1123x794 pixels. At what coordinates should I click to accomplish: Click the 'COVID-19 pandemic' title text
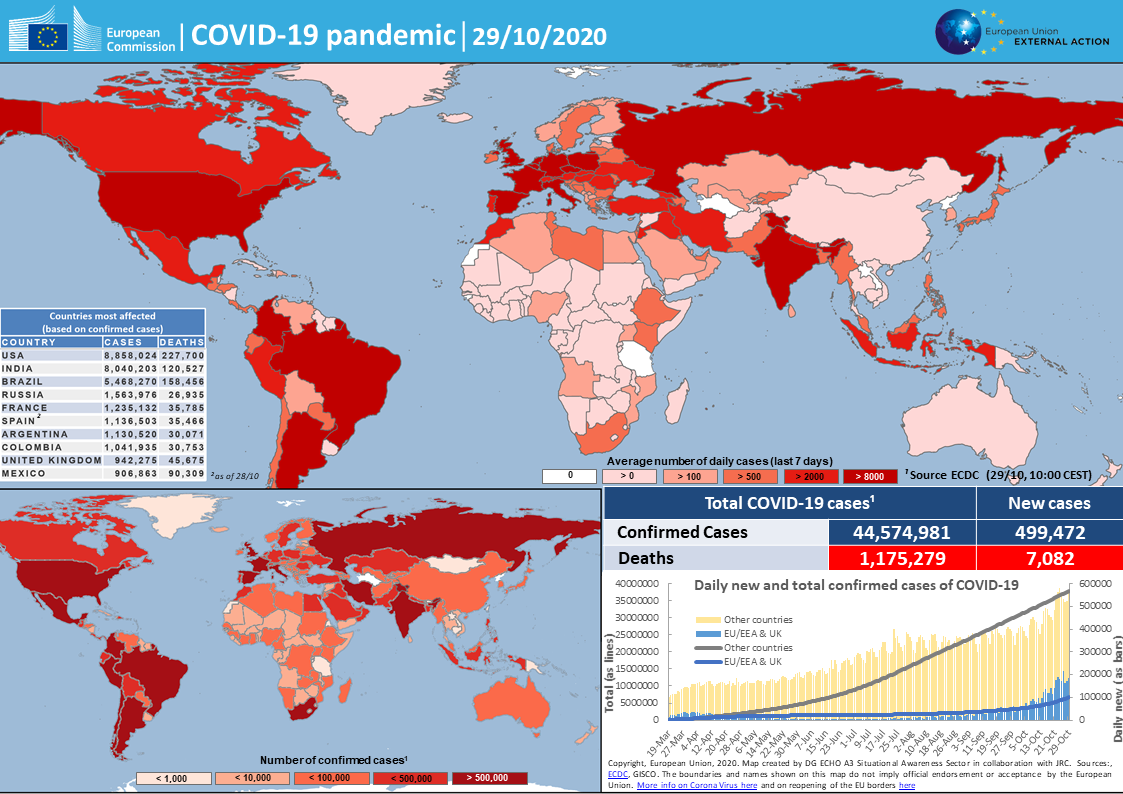[323, 36]
